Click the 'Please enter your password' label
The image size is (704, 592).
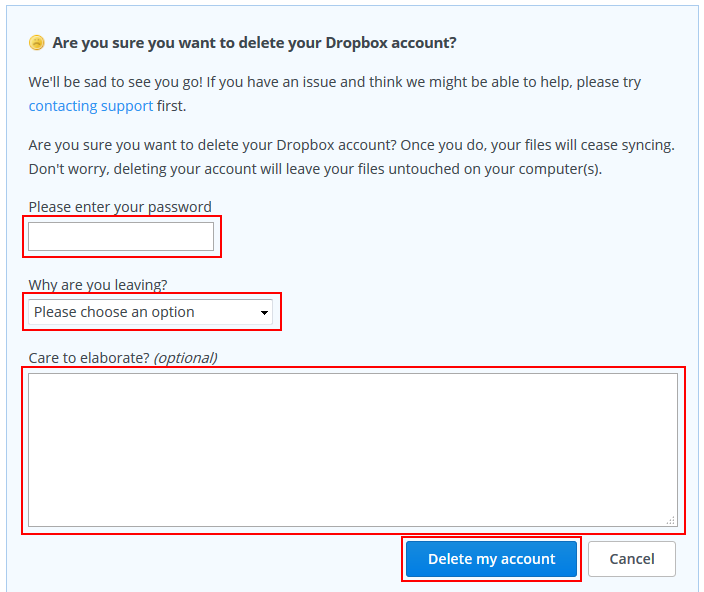click(120, 207)
